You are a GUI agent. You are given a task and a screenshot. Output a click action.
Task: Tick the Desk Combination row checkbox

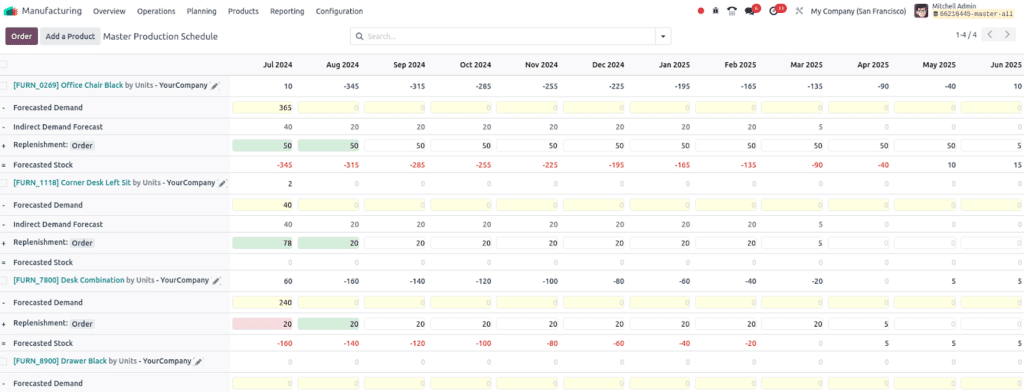[x=4, y=280]
